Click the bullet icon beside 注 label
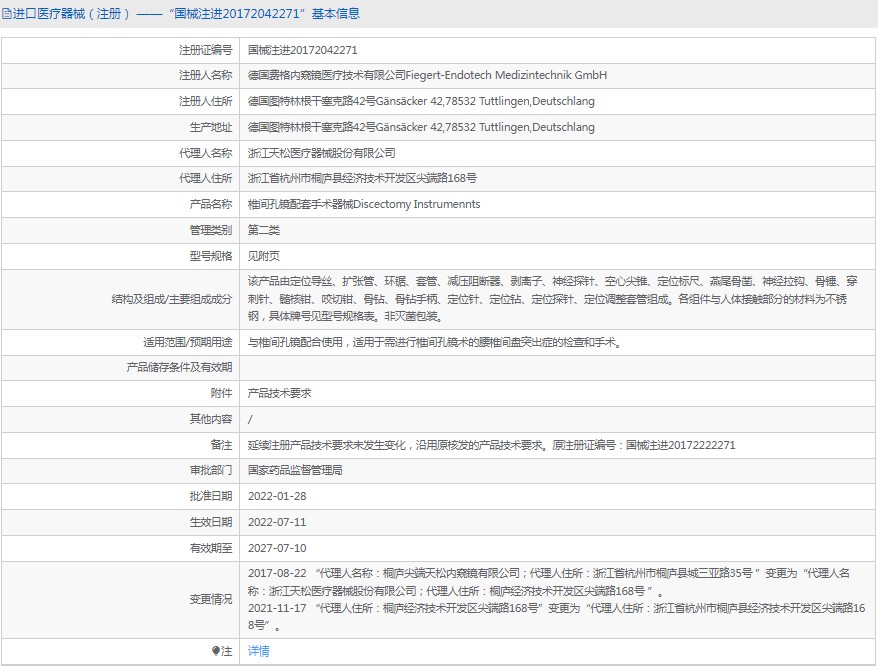This screenshot has height=667, width=878. [216, 651]
